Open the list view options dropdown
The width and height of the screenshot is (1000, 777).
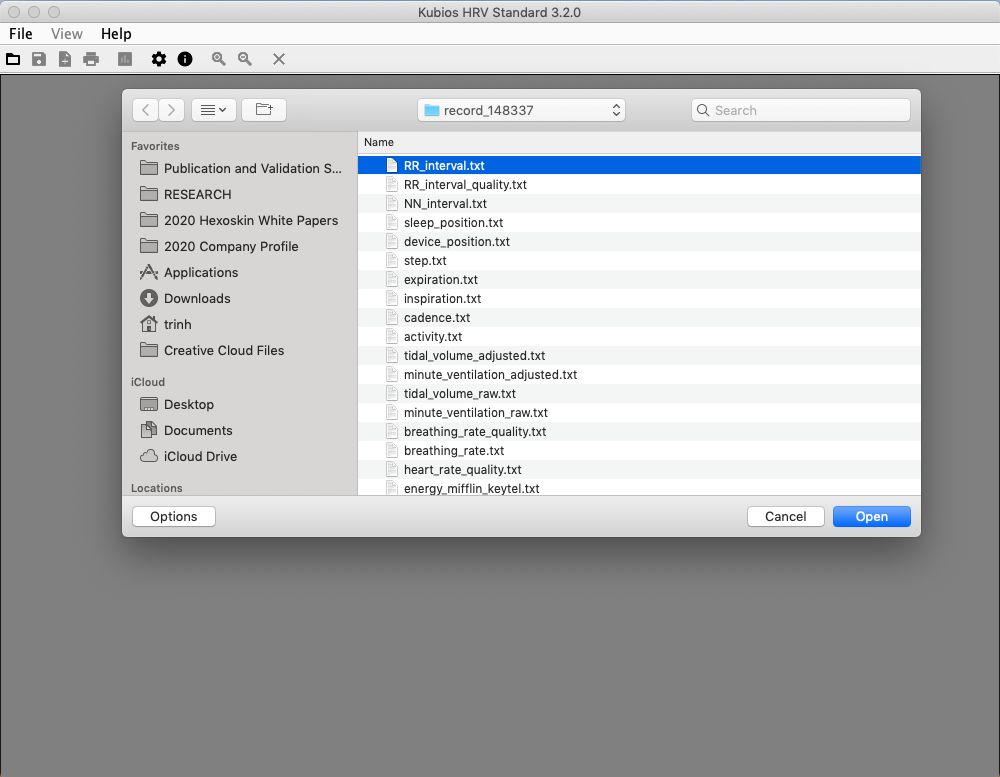(x=213, y=110)
